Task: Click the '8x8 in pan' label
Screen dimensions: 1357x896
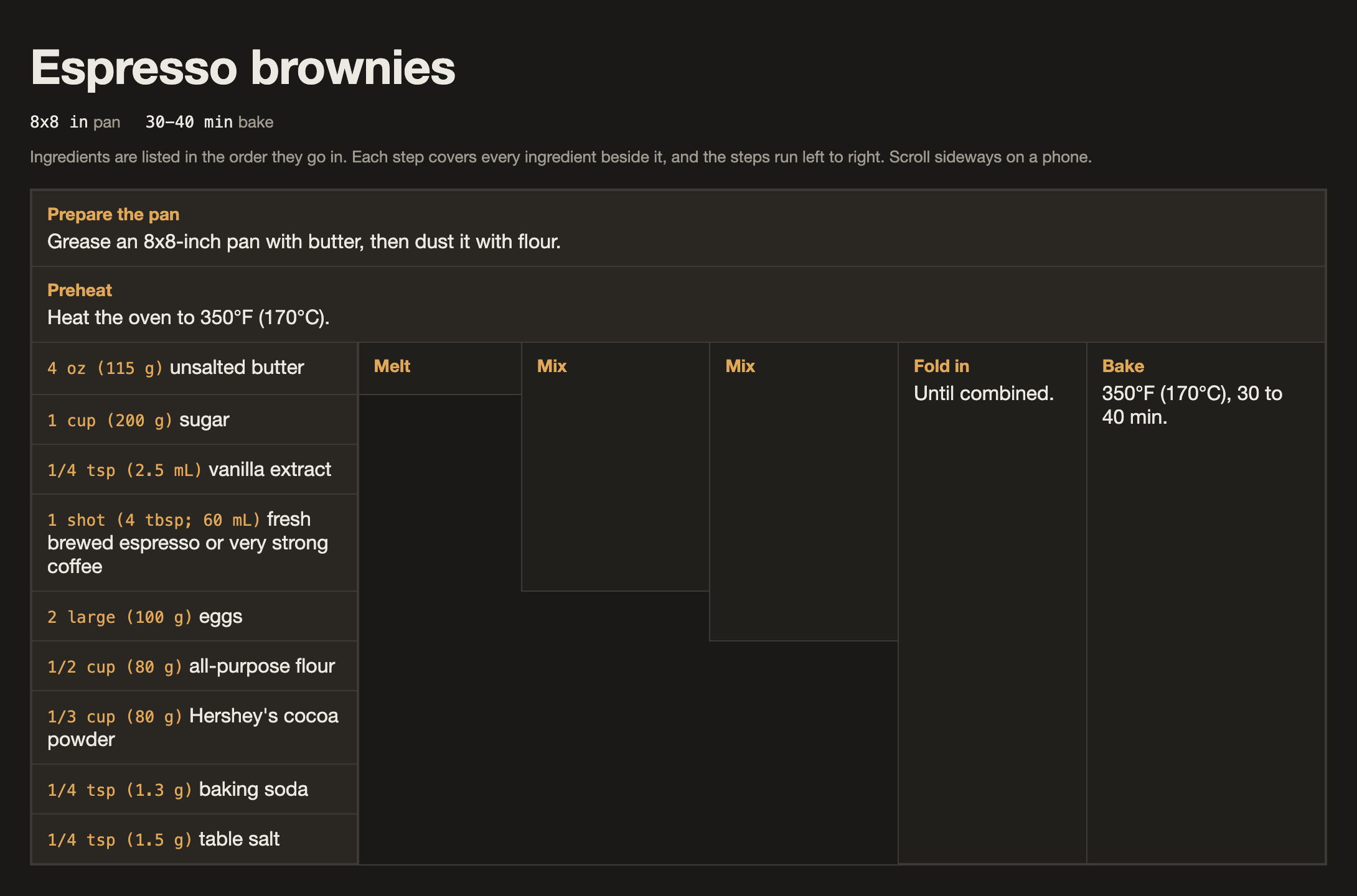Action: point(75,122)
